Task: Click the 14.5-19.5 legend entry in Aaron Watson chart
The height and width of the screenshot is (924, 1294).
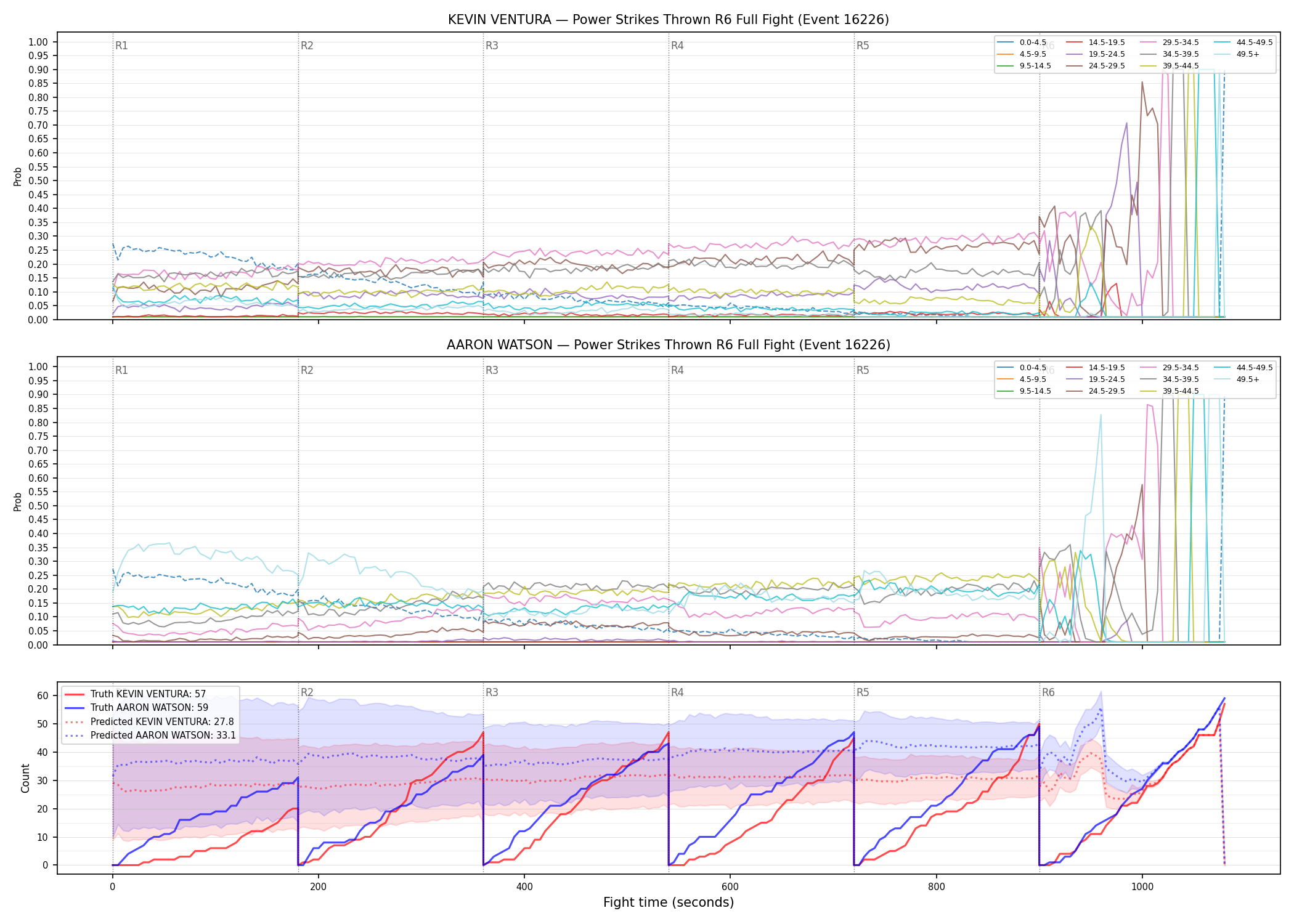Action: coord(1096,368)
